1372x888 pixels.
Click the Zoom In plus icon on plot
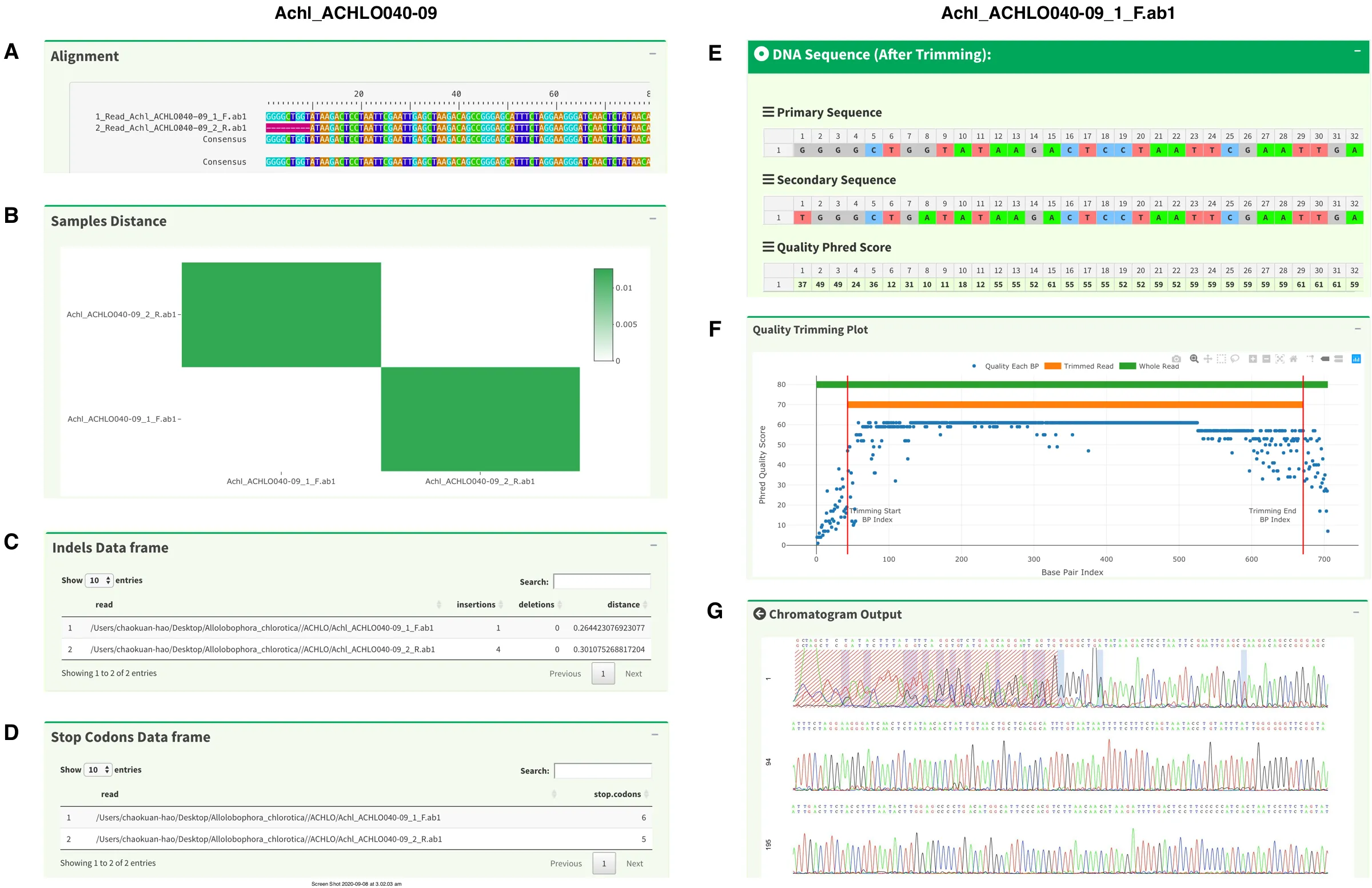(1253, 359)
